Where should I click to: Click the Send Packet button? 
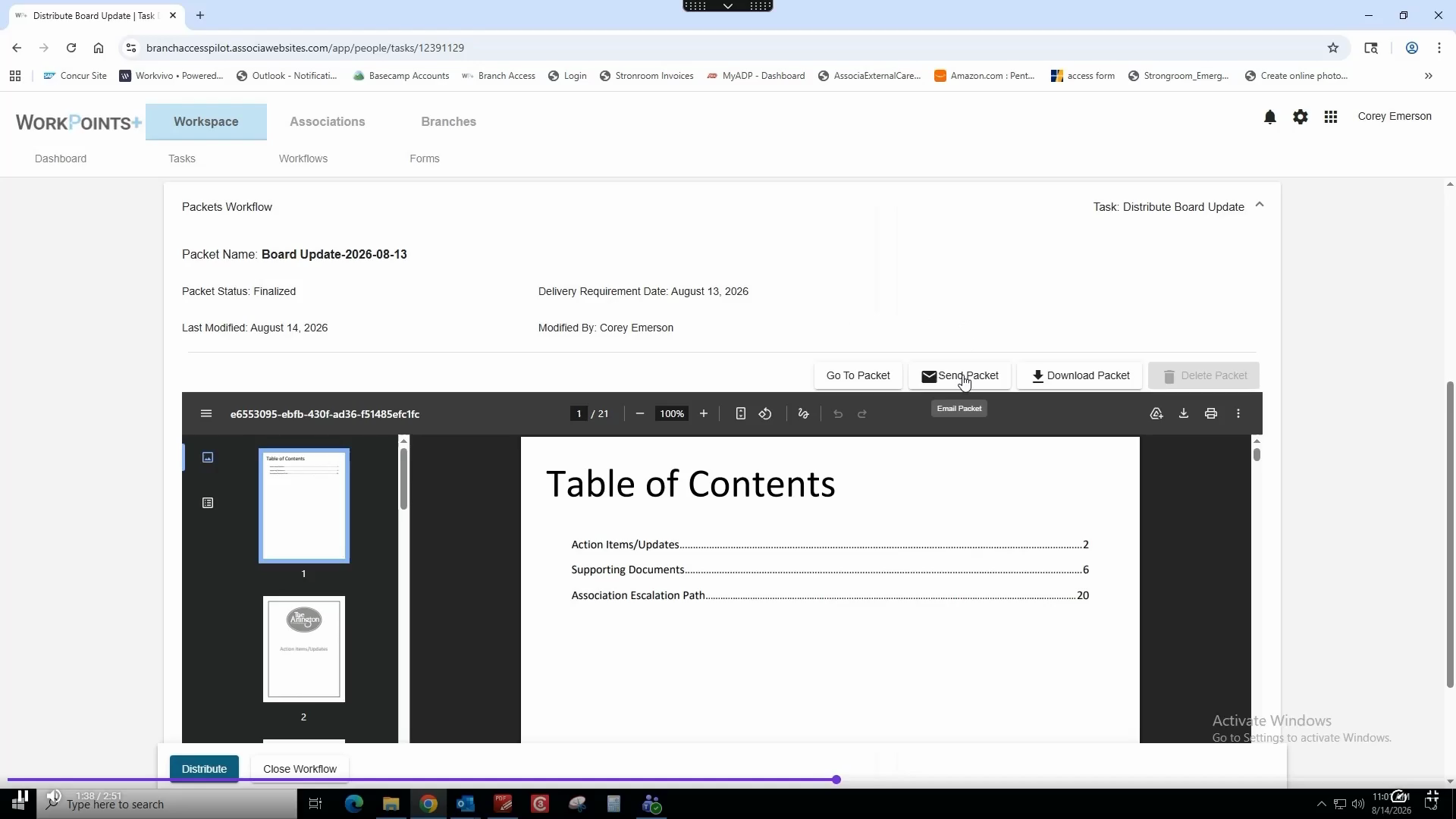(960, 375)
